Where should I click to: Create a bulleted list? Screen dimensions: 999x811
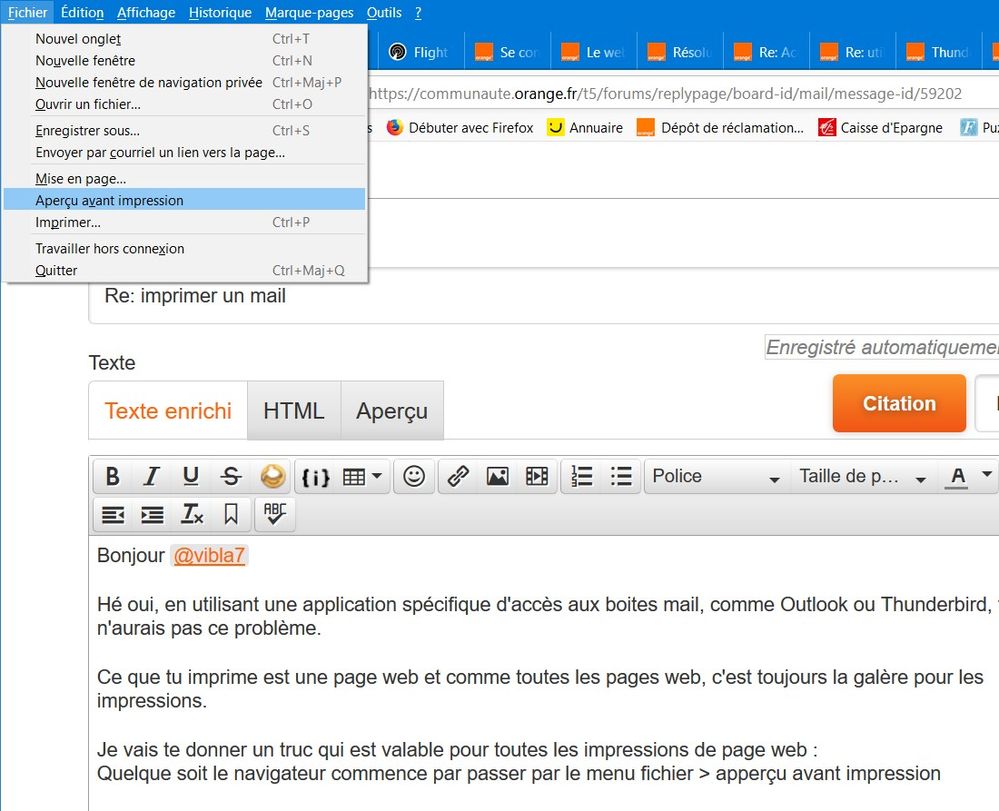621,477
